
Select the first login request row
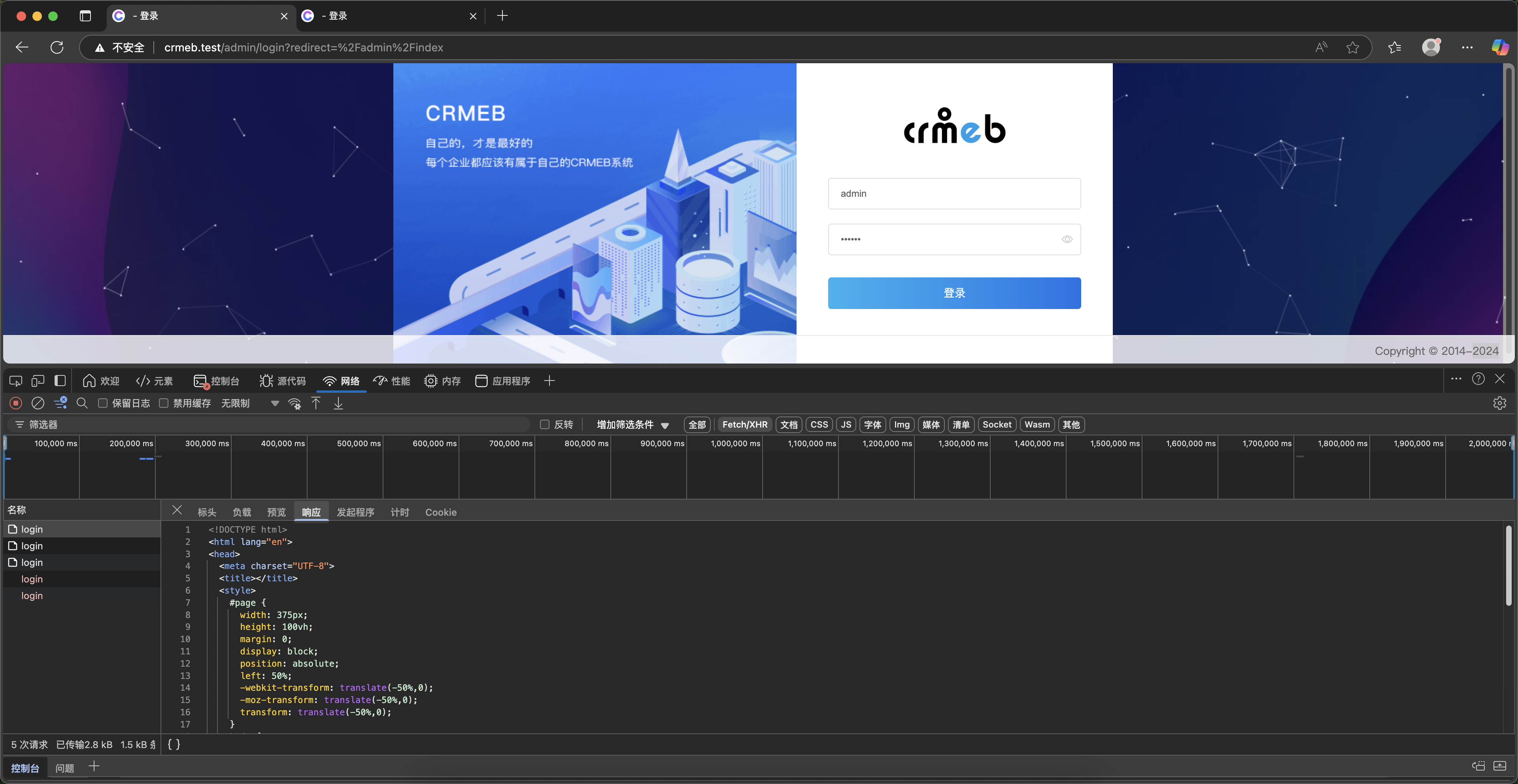coord(82,529)
